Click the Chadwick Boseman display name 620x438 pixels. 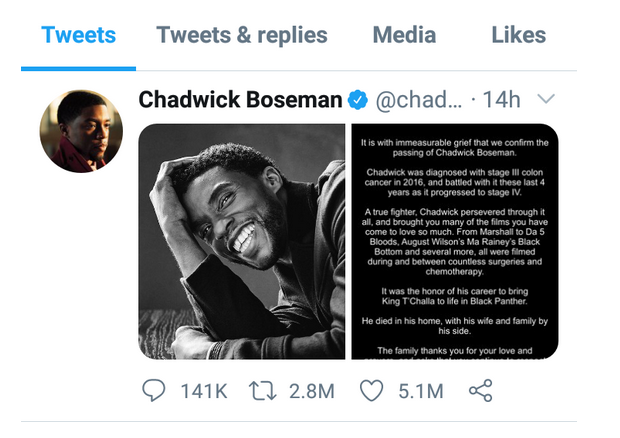[x=240, y=99]
